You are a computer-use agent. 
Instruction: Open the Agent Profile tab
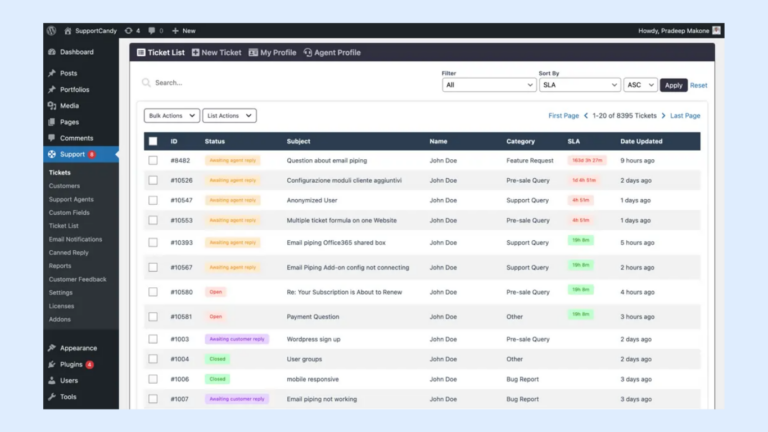coord(332,53)
